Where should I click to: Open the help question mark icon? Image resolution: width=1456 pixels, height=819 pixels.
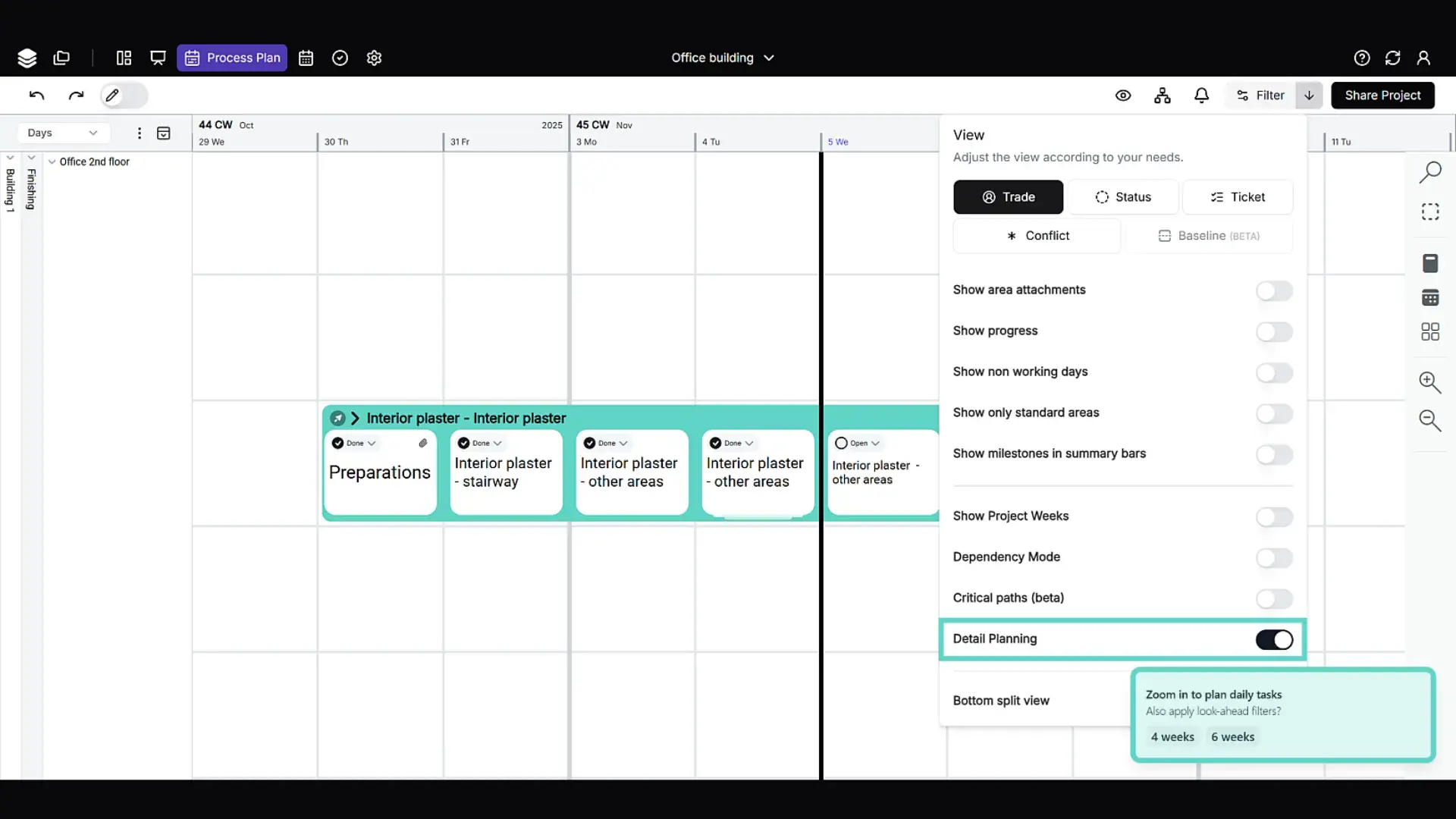1361,58
